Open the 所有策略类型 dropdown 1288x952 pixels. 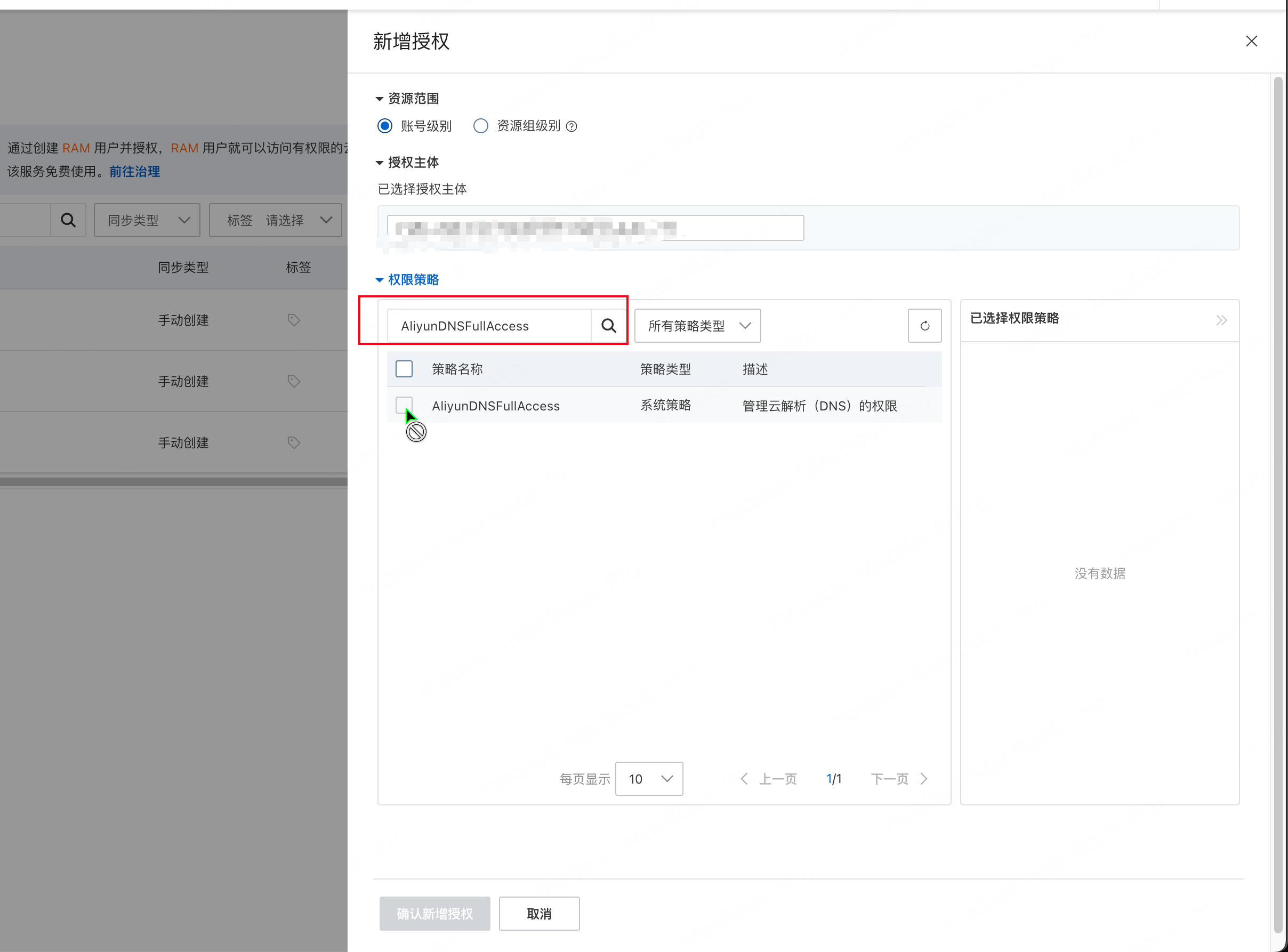pos(697,326)
